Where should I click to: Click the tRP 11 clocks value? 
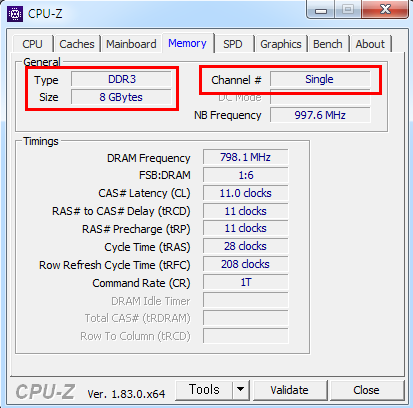click(x=246, y=228)
